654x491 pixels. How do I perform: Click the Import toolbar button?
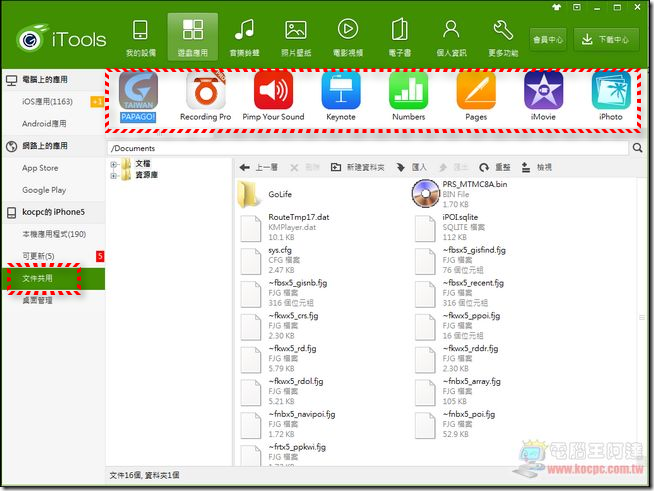coord(411,167)
